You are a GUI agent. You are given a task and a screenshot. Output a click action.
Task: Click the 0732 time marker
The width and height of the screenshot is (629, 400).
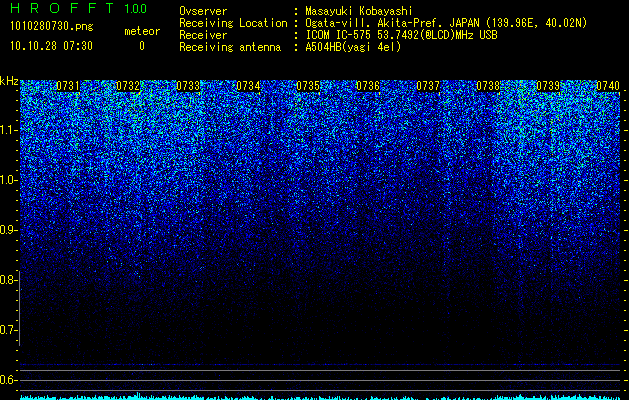coord(128,86)
